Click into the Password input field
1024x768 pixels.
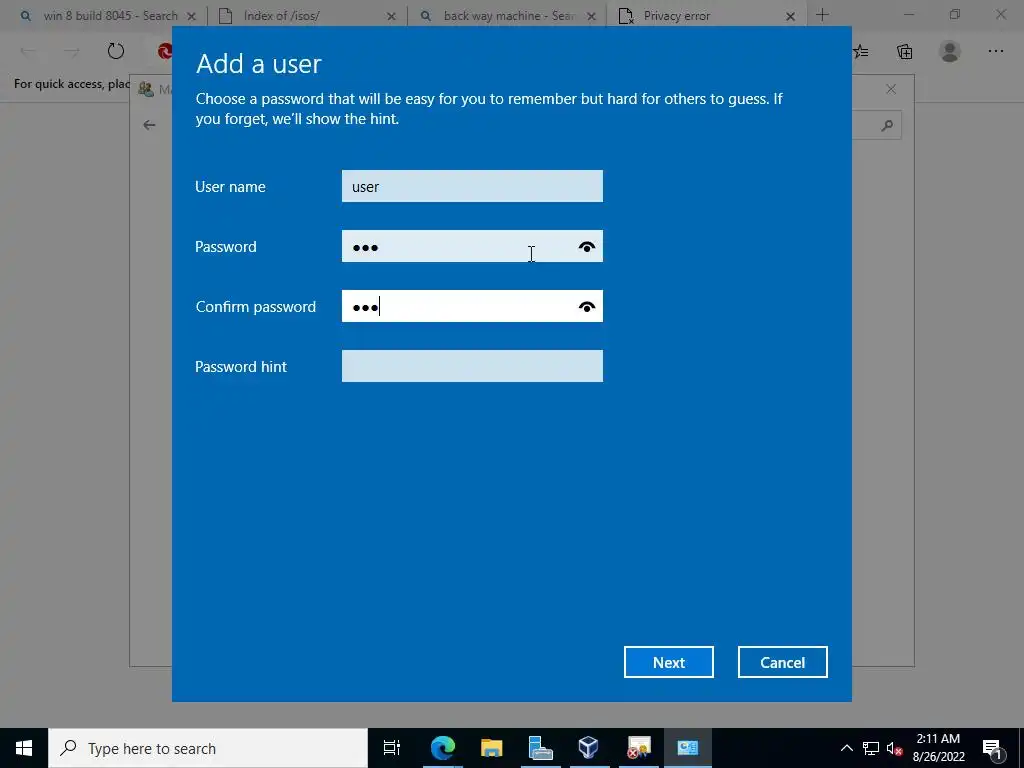[x=472, y=246]
